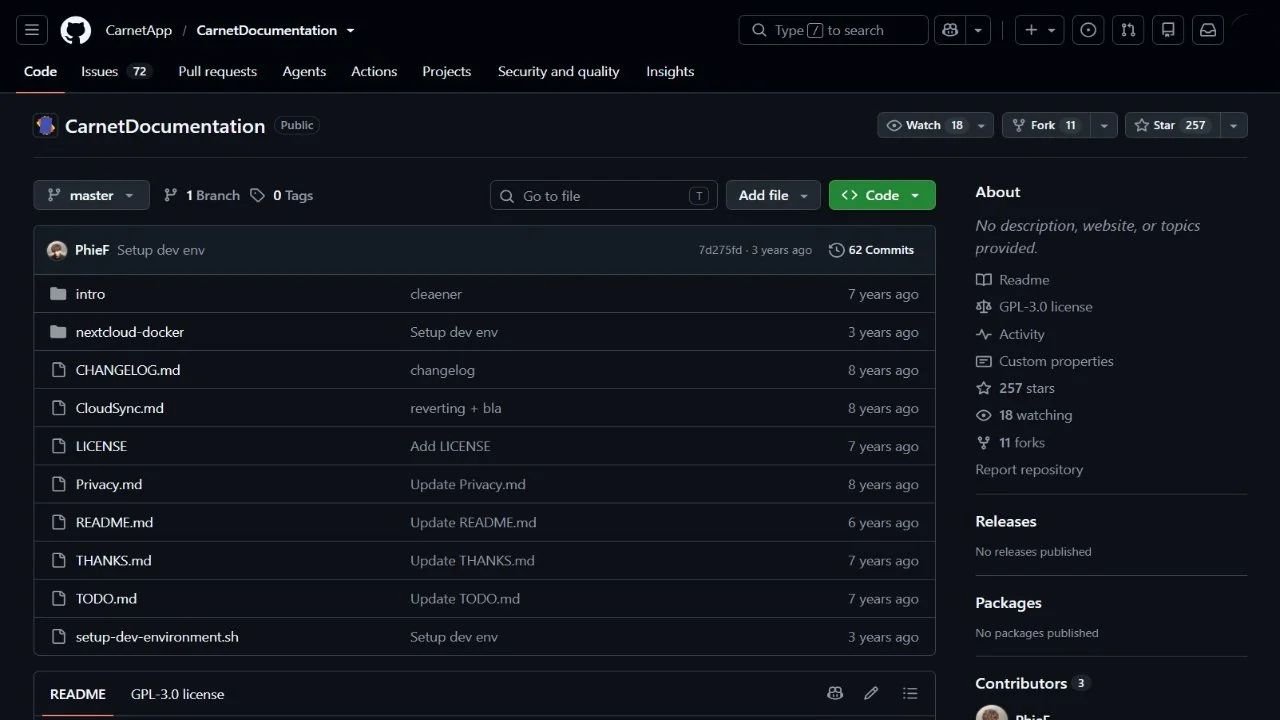
Task: View the 62 Commits history
Action: click(x=871, y=250)
